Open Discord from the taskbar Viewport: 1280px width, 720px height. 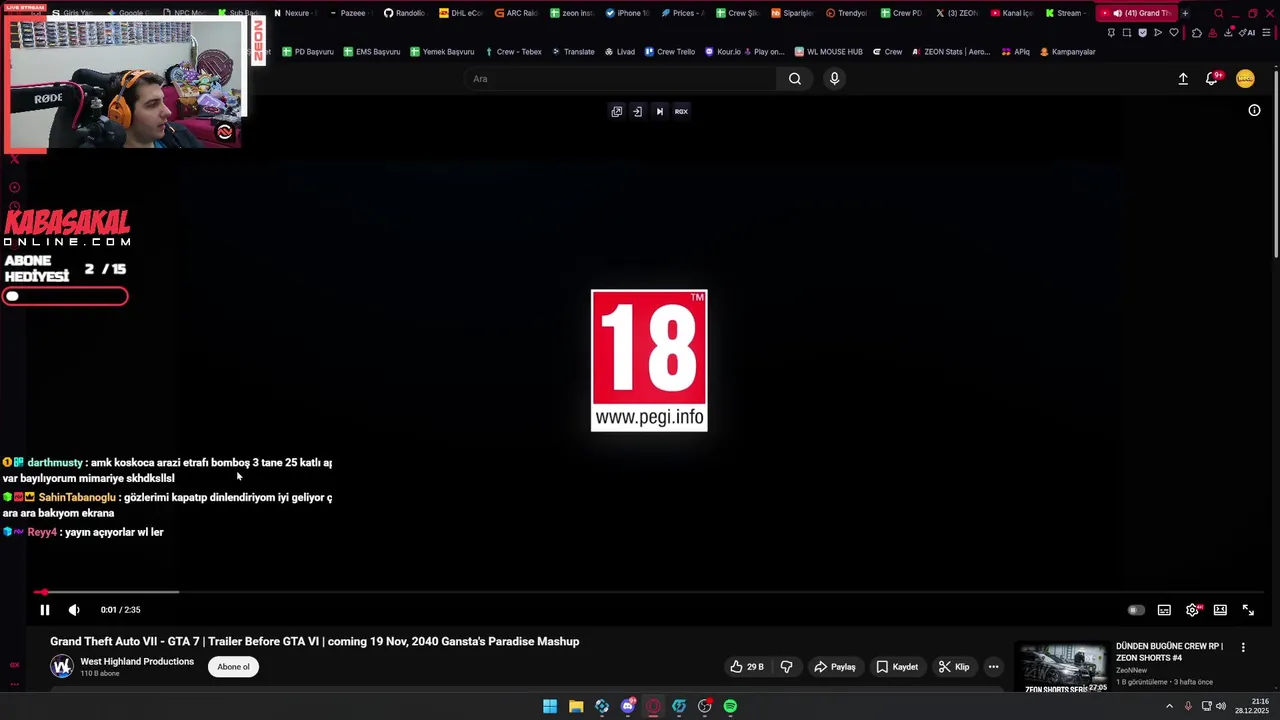pos(628,706)
